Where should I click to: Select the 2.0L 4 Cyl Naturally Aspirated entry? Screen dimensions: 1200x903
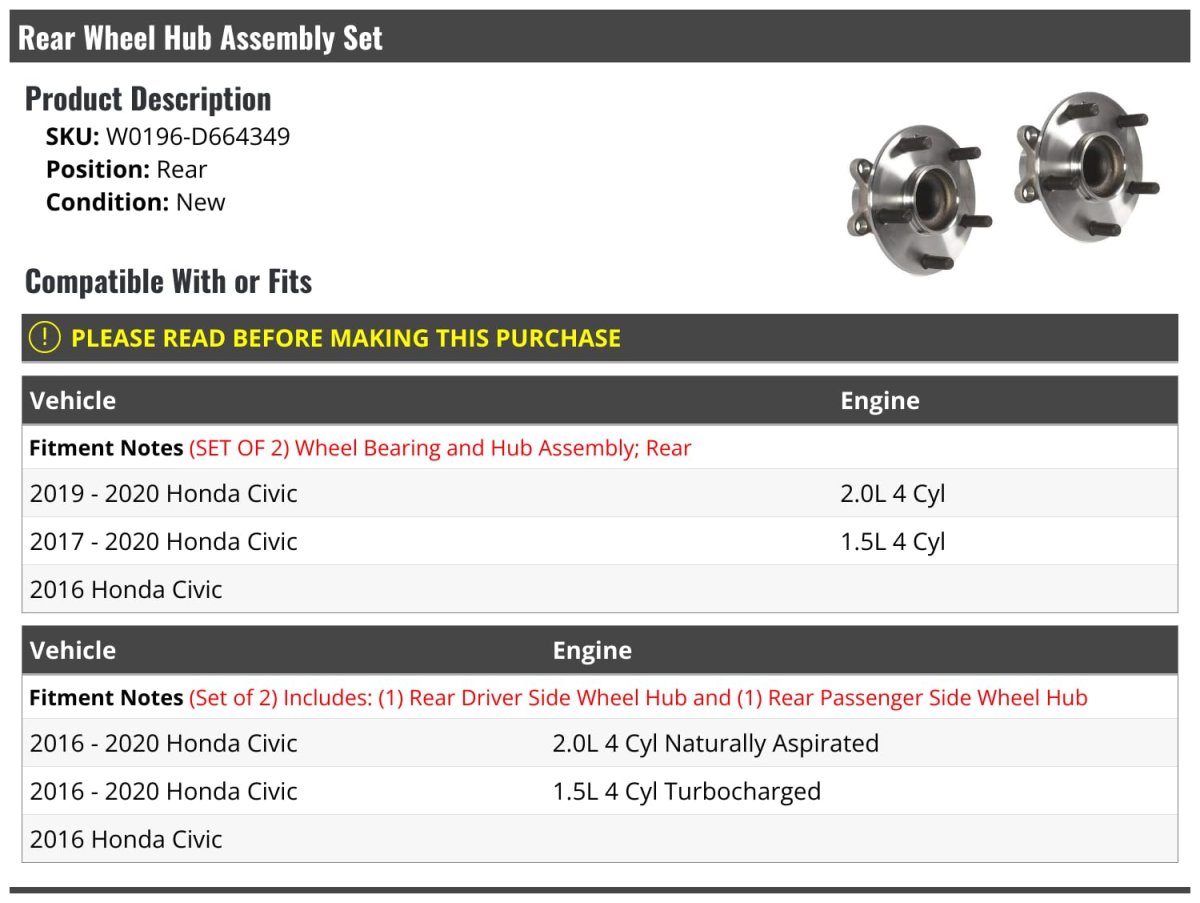tap(715, 744)
